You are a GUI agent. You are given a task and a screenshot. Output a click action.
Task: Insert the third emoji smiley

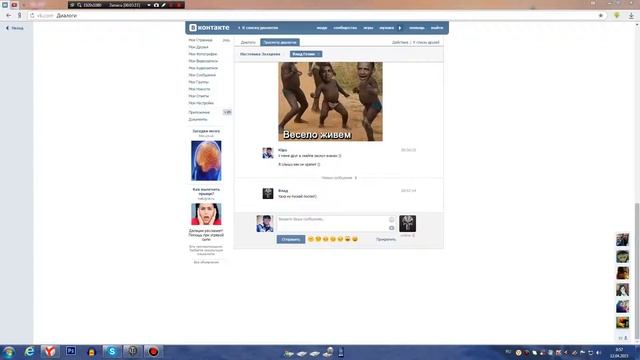point(325,239)
